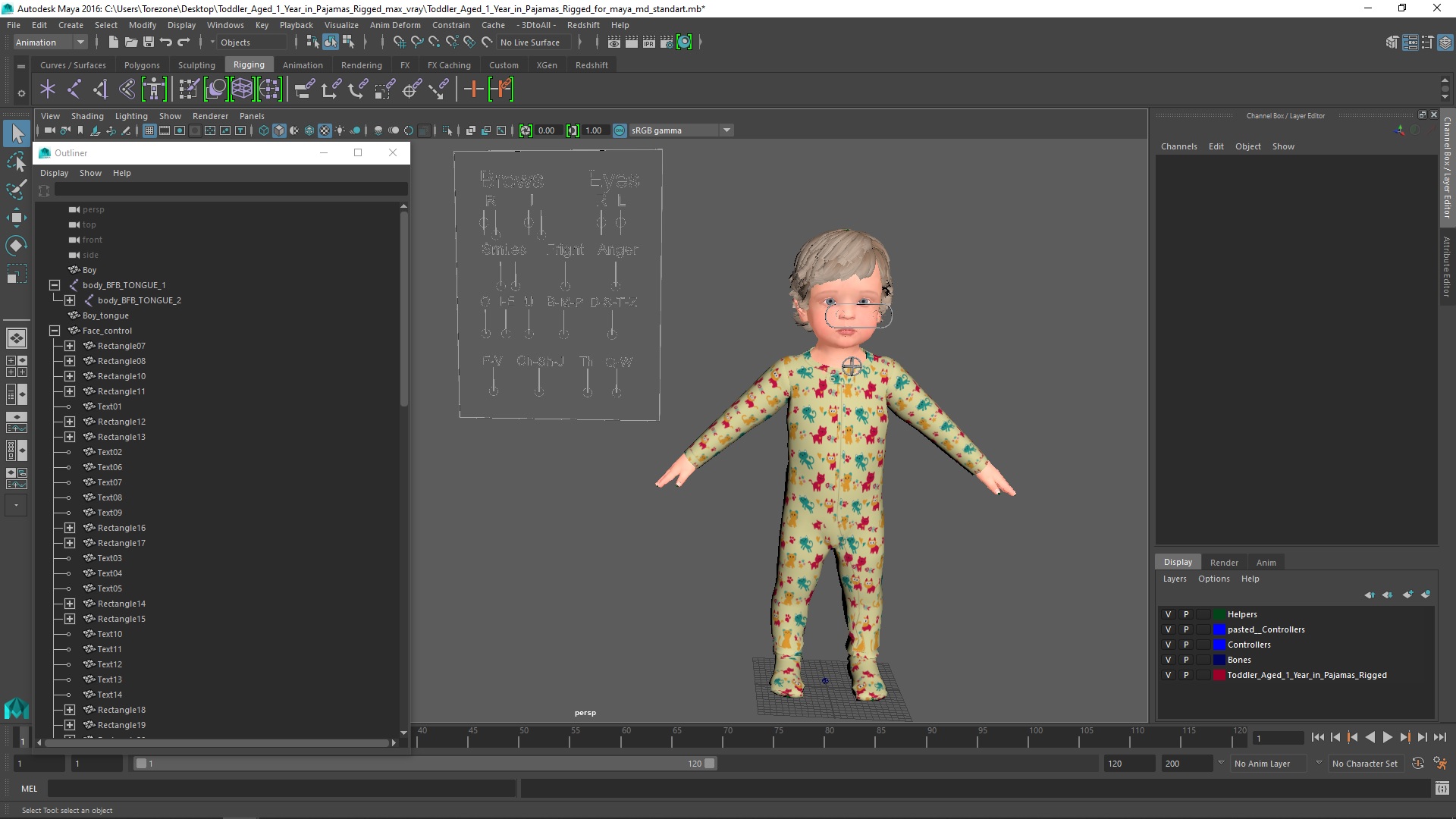
Task: Expand Rectangle16 in the Outliner
Action: [70, 528]
